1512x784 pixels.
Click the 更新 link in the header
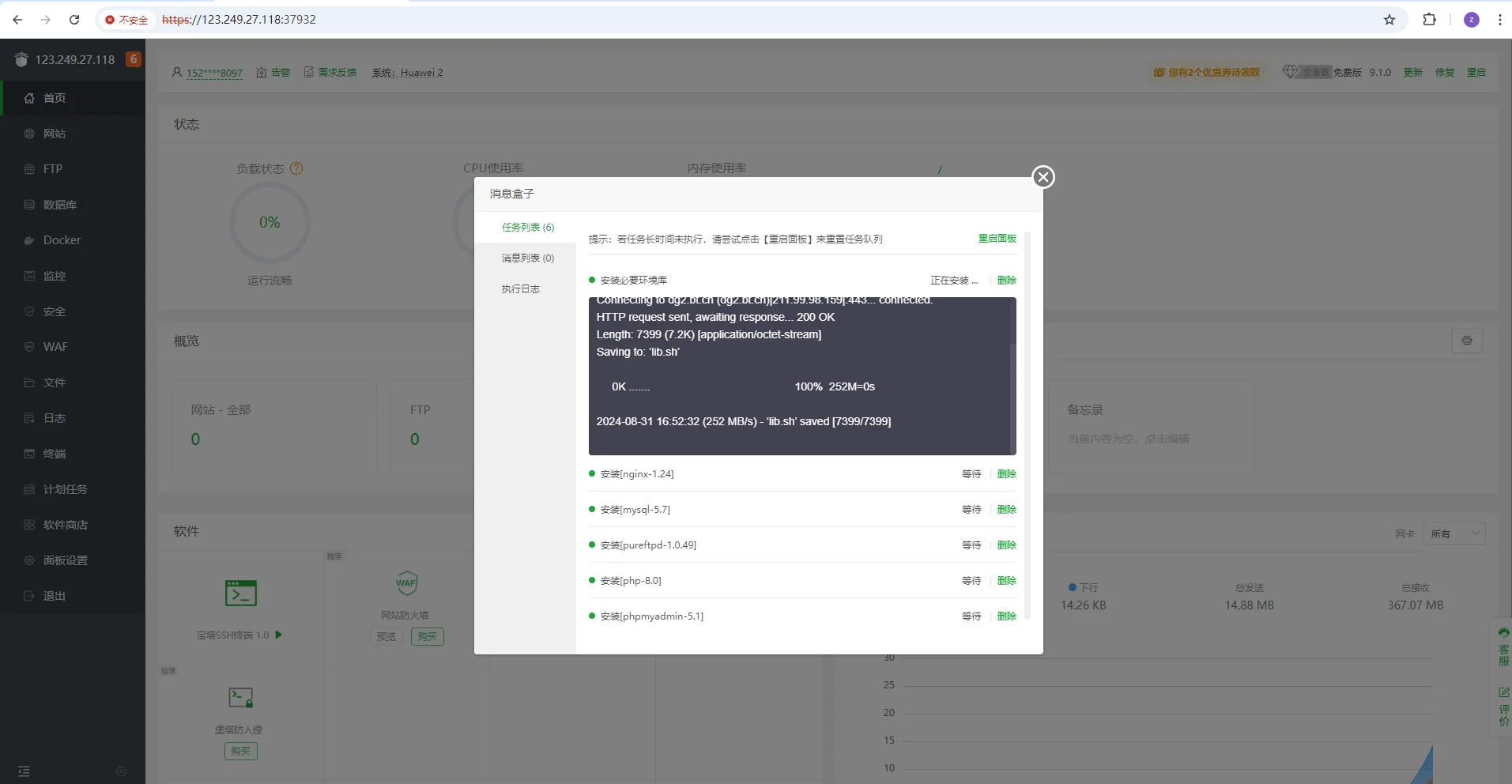1413,73
